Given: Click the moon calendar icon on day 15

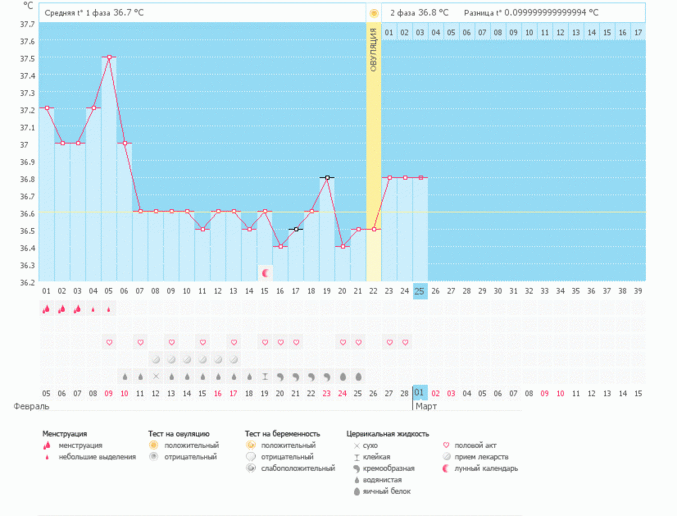Looking at the screenshot, I should 265,272.
